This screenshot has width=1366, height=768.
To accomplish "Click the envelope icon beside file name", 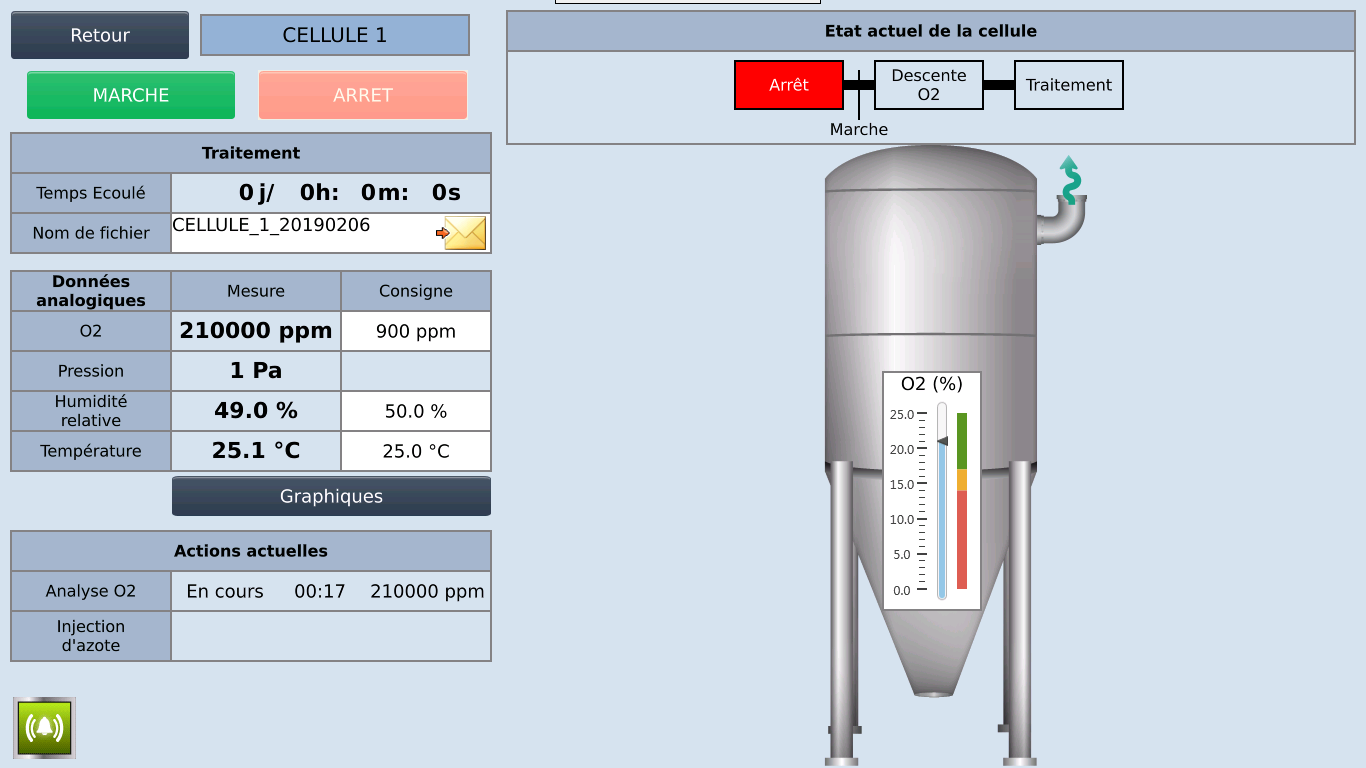I will click(465, 233).
